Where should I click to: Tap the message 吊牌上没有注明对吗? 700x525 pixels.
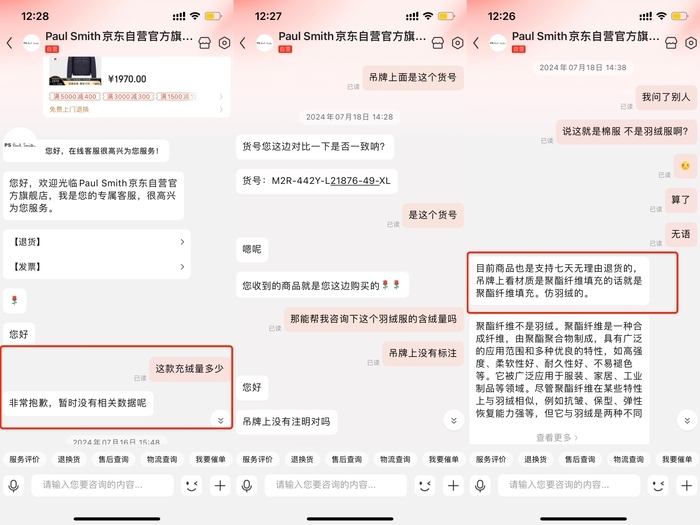coord(286,421)
